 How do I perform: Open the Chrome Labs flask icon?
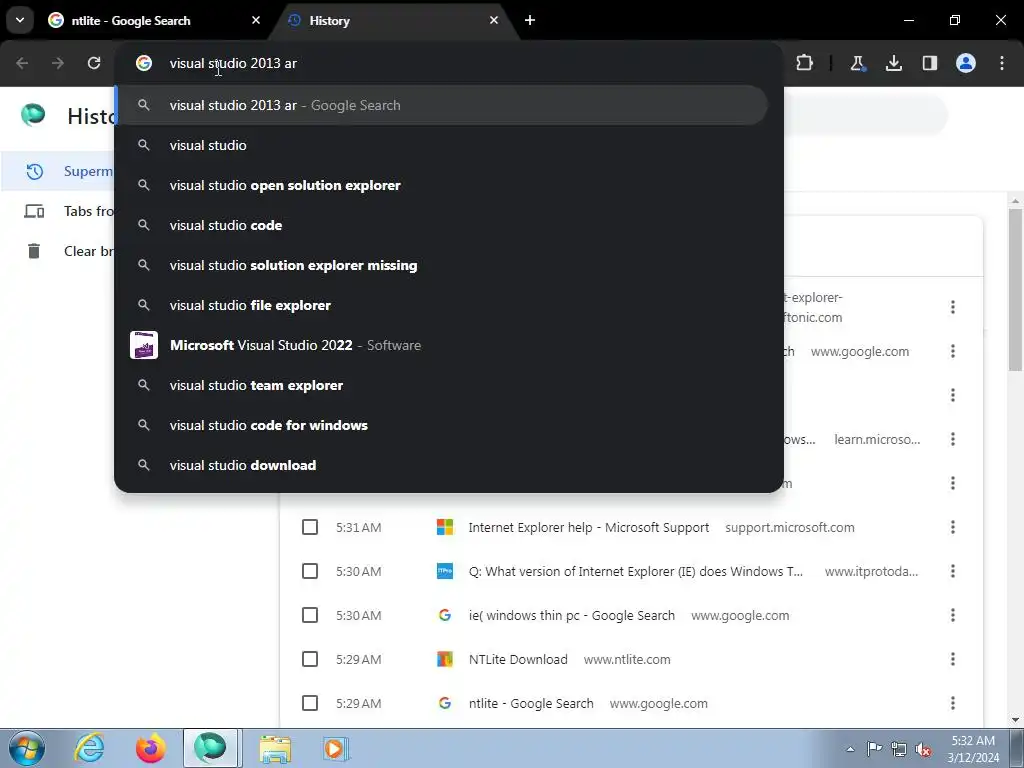(x=857, y=63)
